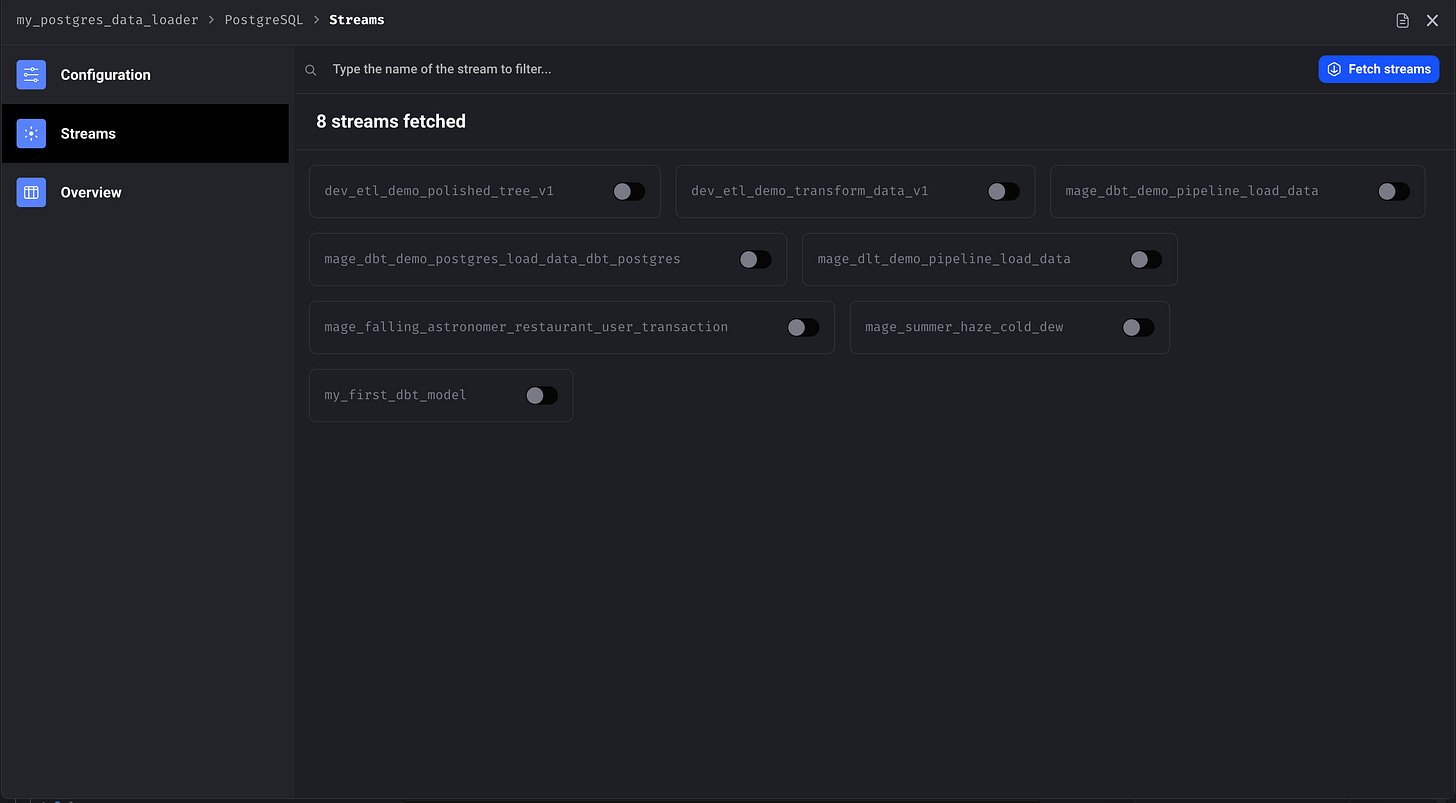Toggle the mage_summer_haze_cold_dew stream
The image size is (1456, 803).
(x=1137, y=327)
